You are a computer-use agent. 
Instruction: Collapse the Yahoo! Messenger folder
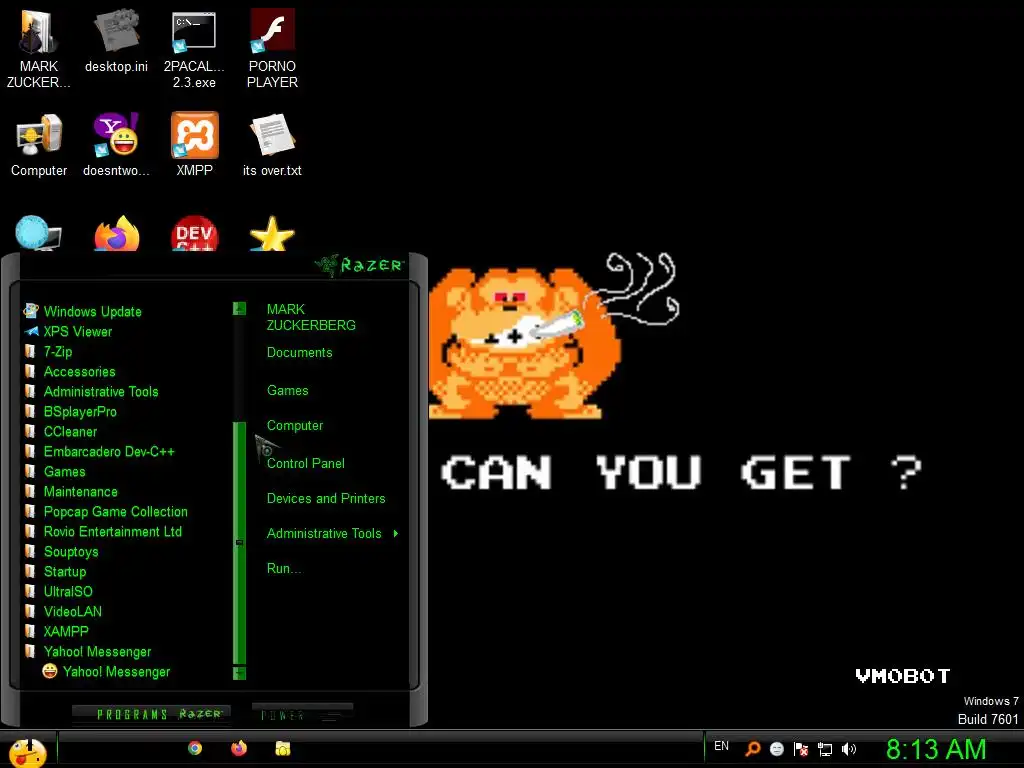(88, 652)
